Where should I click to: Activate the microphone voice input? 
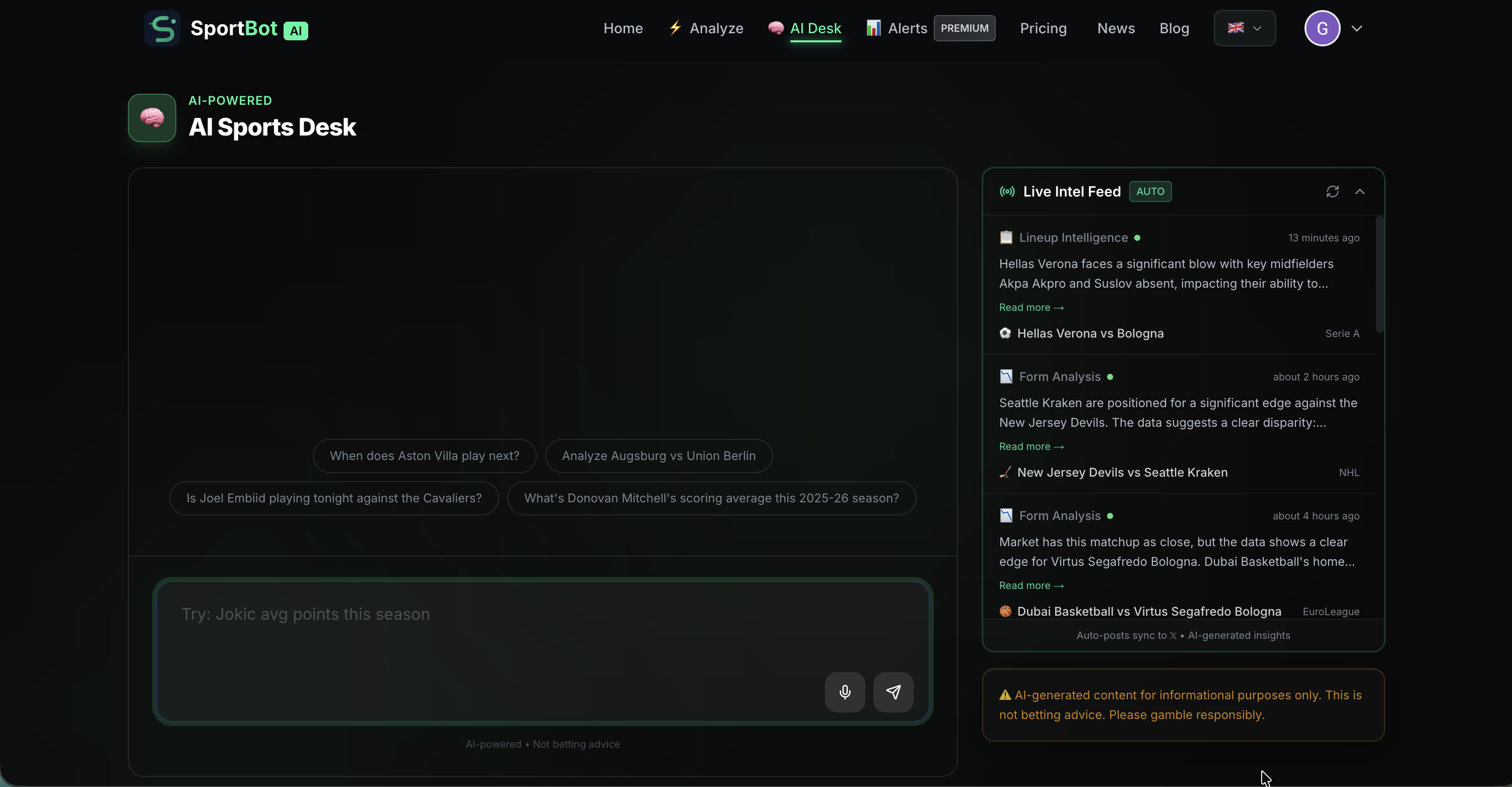click(x=844, y=692)
